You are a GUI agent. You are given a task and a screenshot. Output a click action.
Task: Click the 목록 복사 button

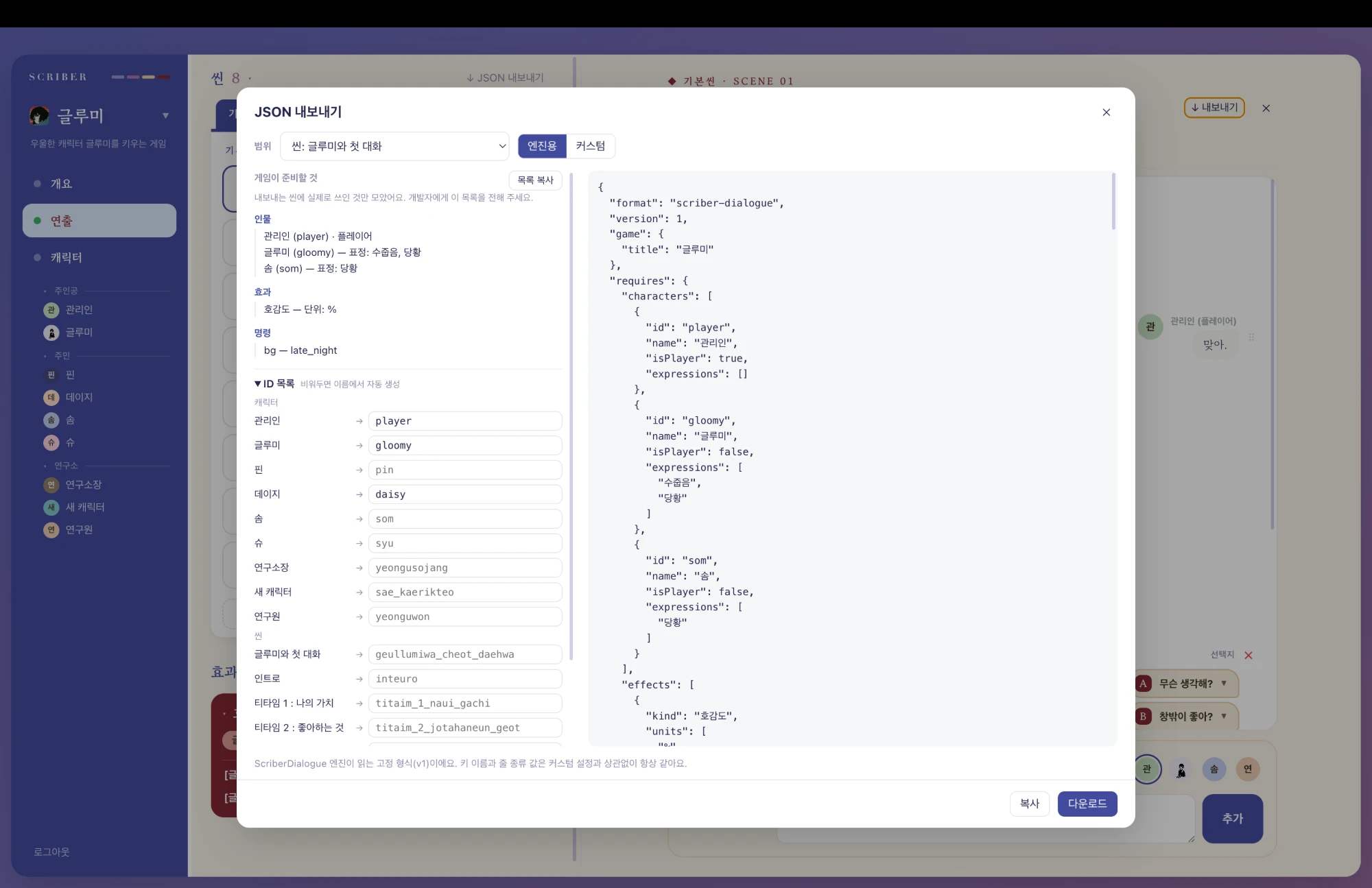[536, 180]
